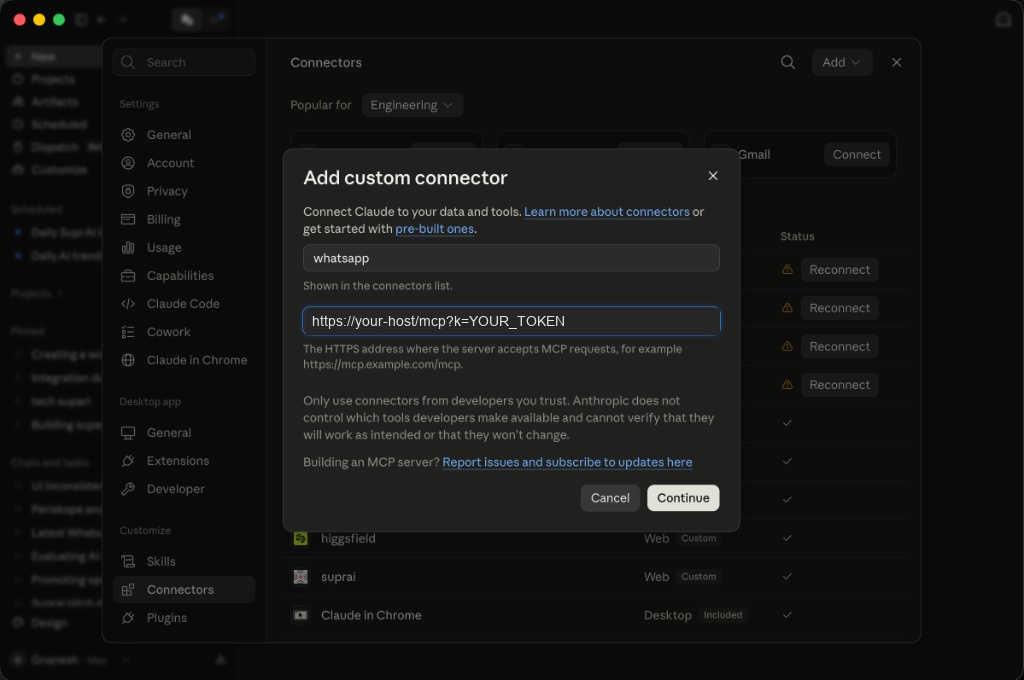Open the Add dropdown button

841,62
